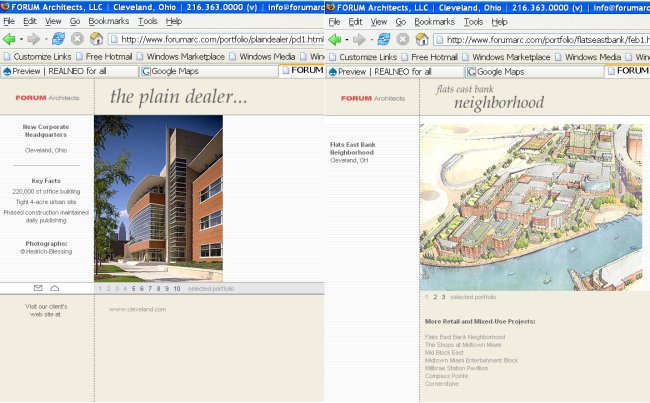Select FORUM tab in right window

pyautogui.click(x=627, y=71)
